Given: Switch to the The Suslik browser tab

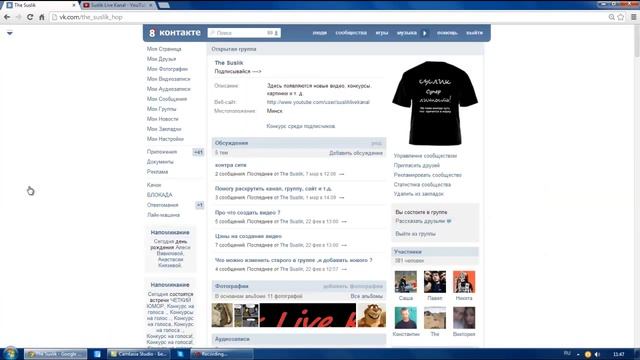Looking at the screenshot, I should [x=41, y=5].
